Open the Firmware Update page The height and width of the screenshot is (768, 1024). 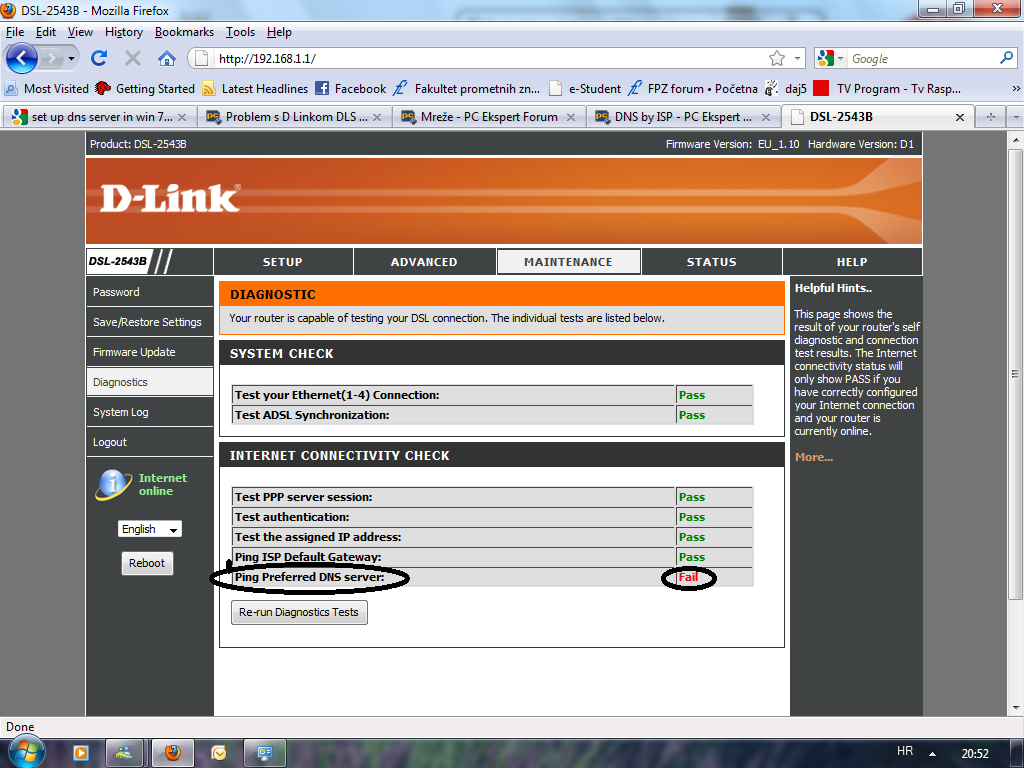coord(150,352)
